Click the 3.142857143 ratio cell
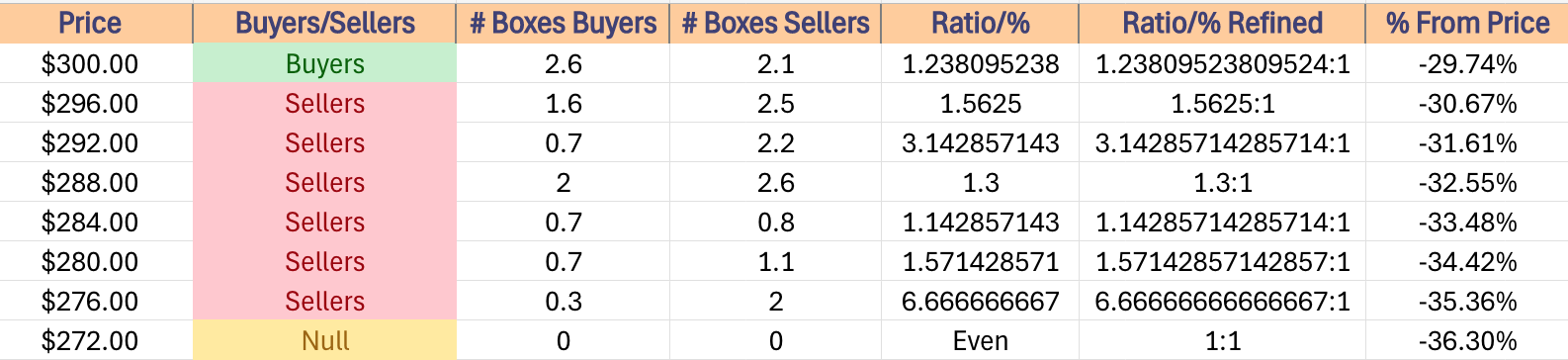 click(980, 143)
